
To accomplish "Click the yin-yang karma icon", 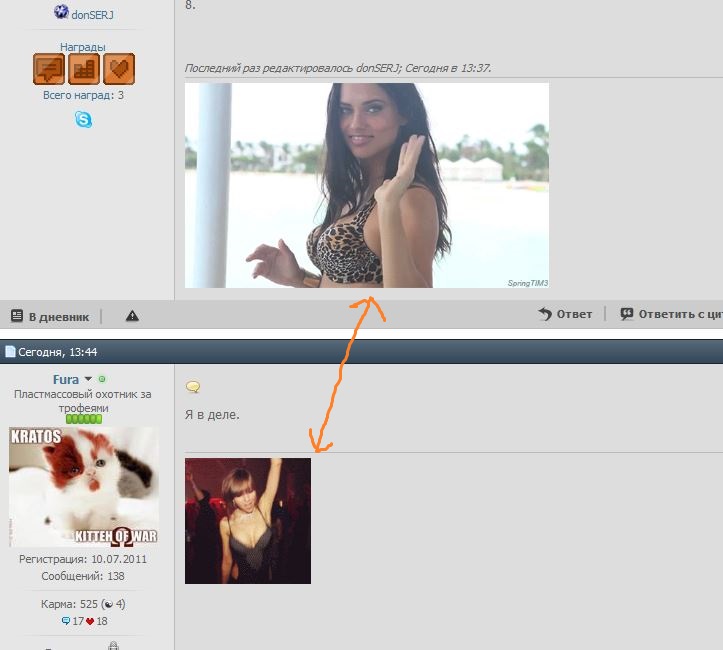I will tap(108, 604).
